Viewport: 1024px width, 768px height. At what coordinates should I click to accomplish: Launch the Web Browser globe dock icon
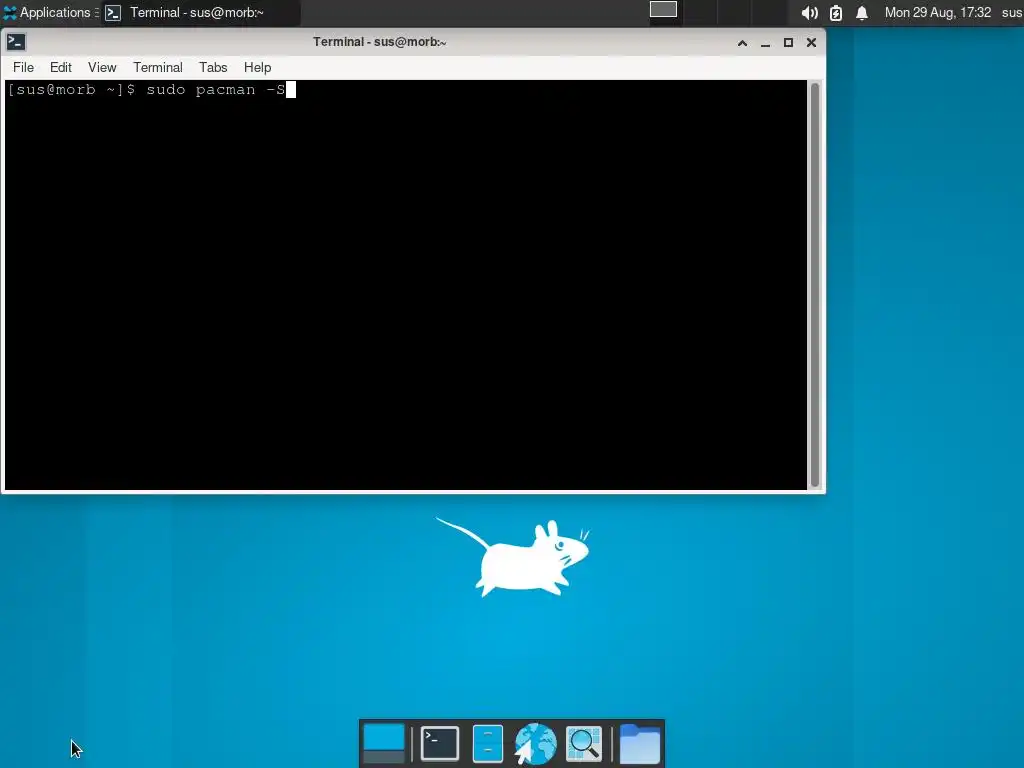[535, 743]
